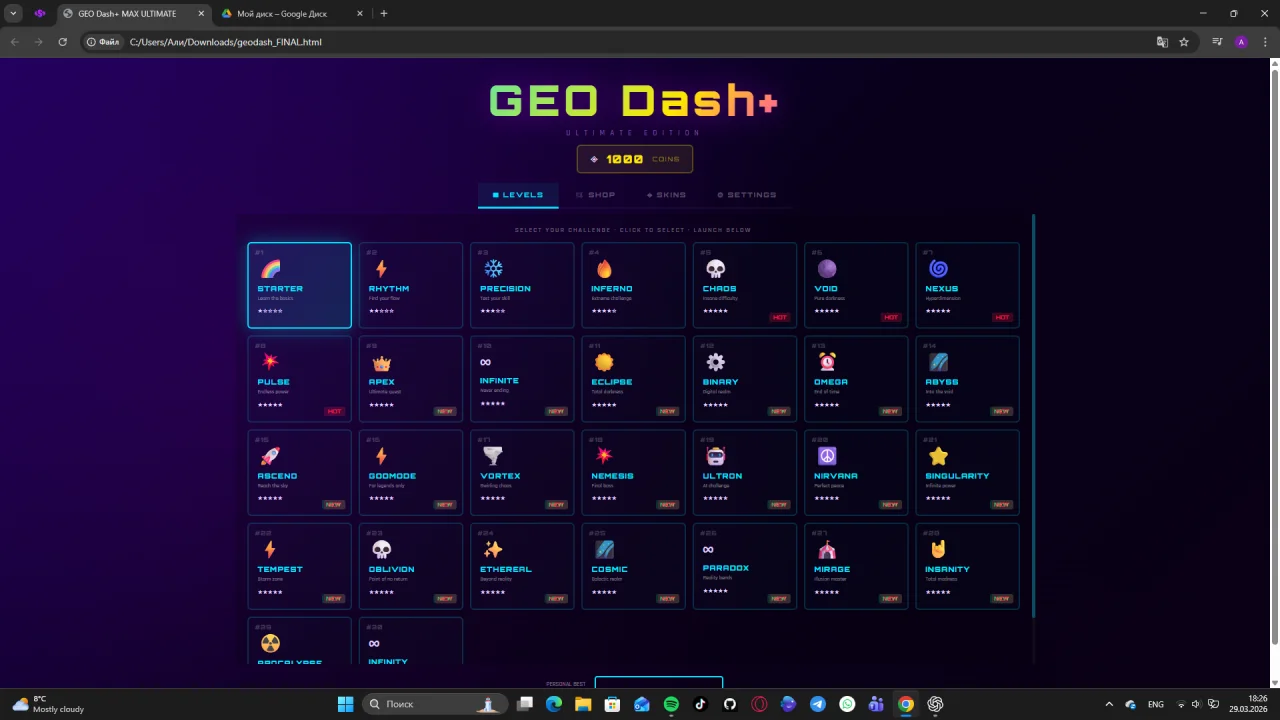
Task: Open Telegram from the taskbar
Action: 818,704
